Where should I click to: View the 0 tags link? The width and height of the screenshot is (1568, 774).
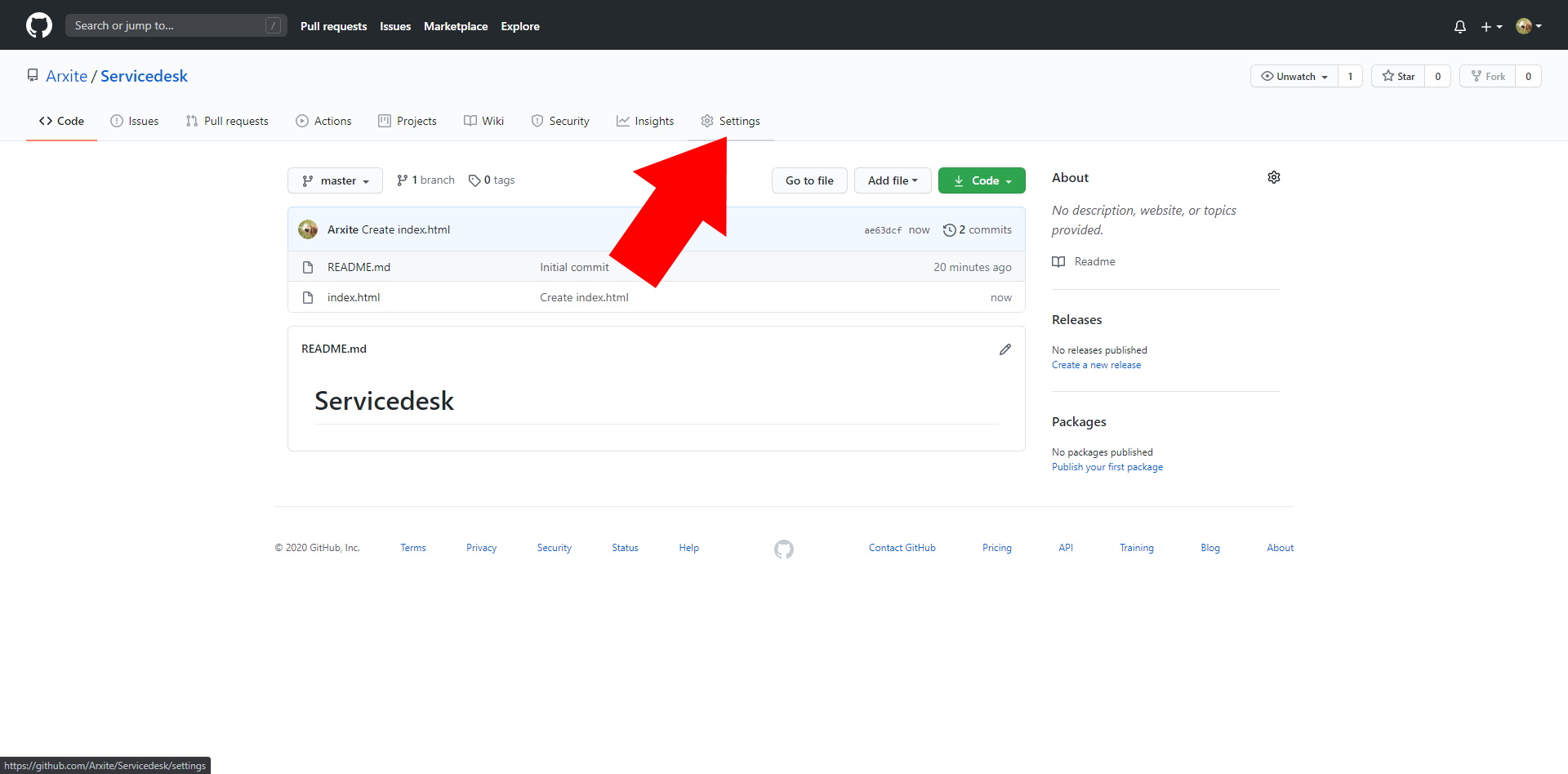pyautogui.click(x=492, y=180)
